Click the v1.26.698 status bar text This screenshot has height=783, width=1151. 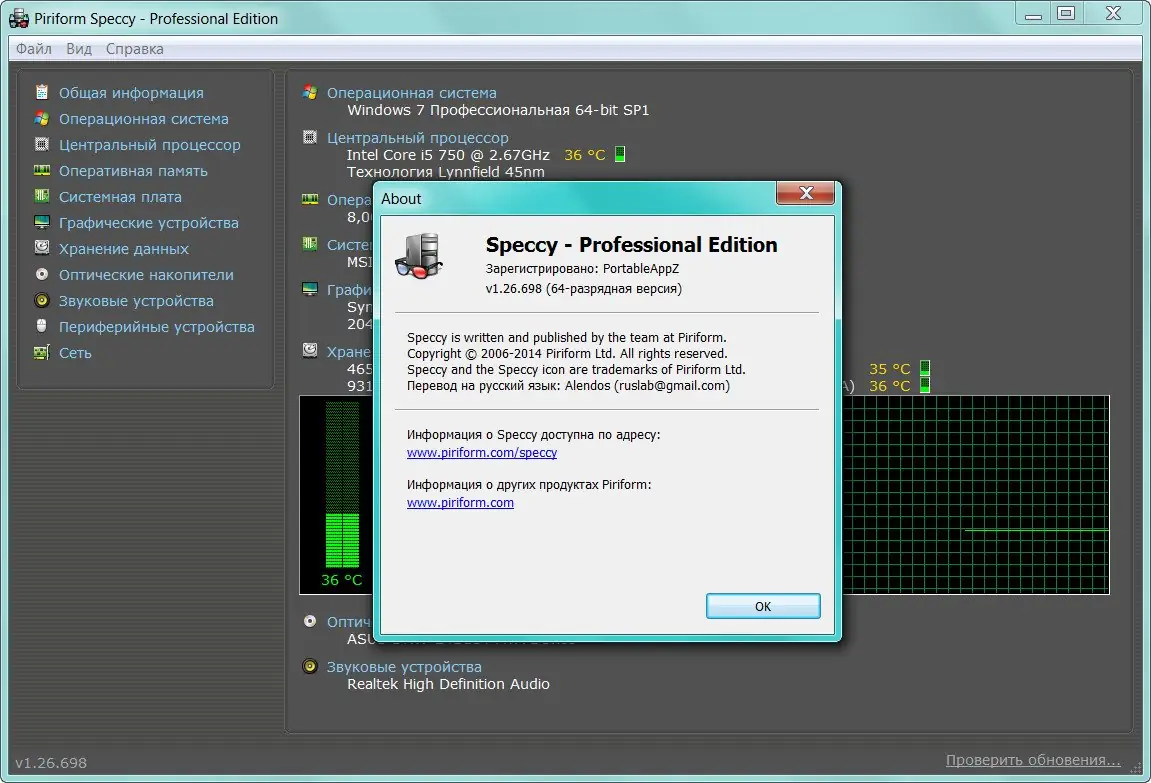click(51, 763)
